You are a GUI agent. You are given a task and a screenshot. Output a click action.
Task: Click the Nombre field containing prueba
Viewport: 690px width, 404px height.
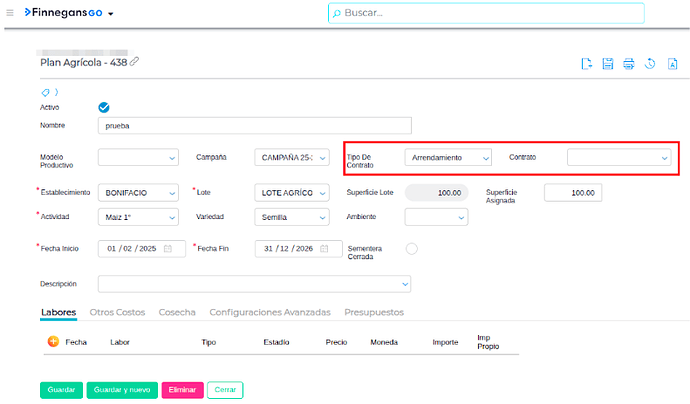[255, 126]
